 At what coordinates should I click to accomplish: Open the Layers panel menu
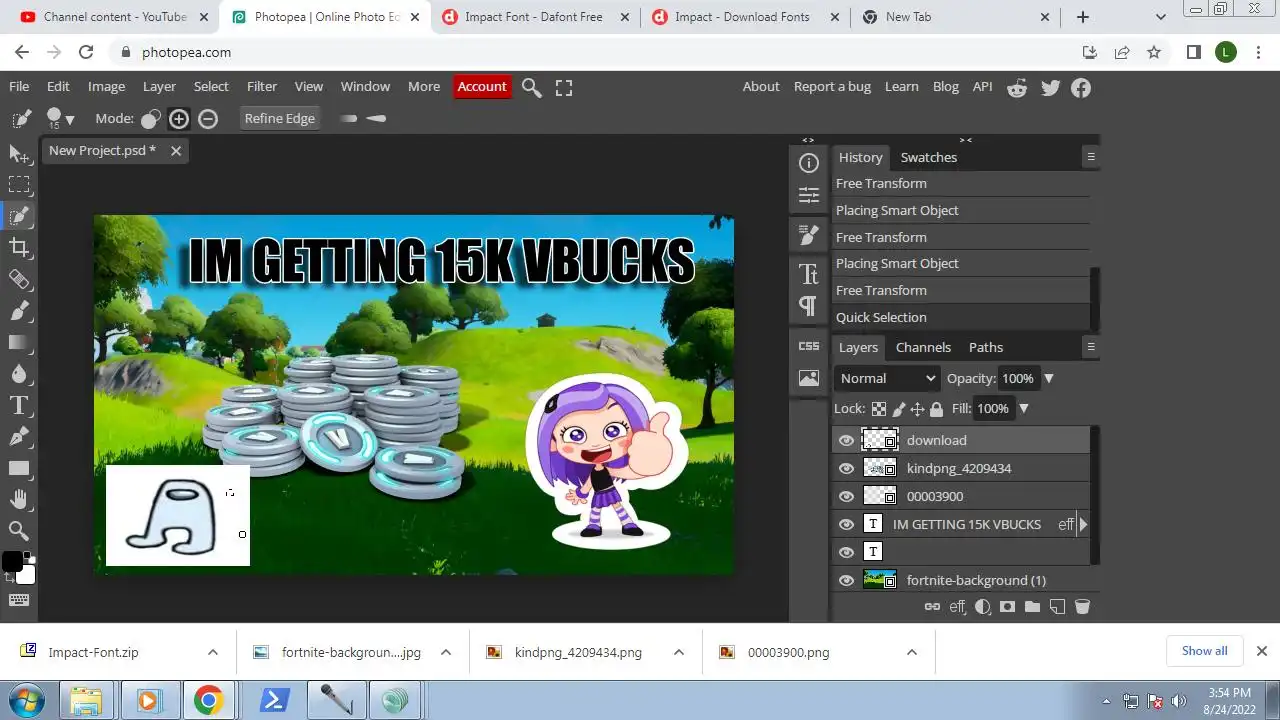1091,347
